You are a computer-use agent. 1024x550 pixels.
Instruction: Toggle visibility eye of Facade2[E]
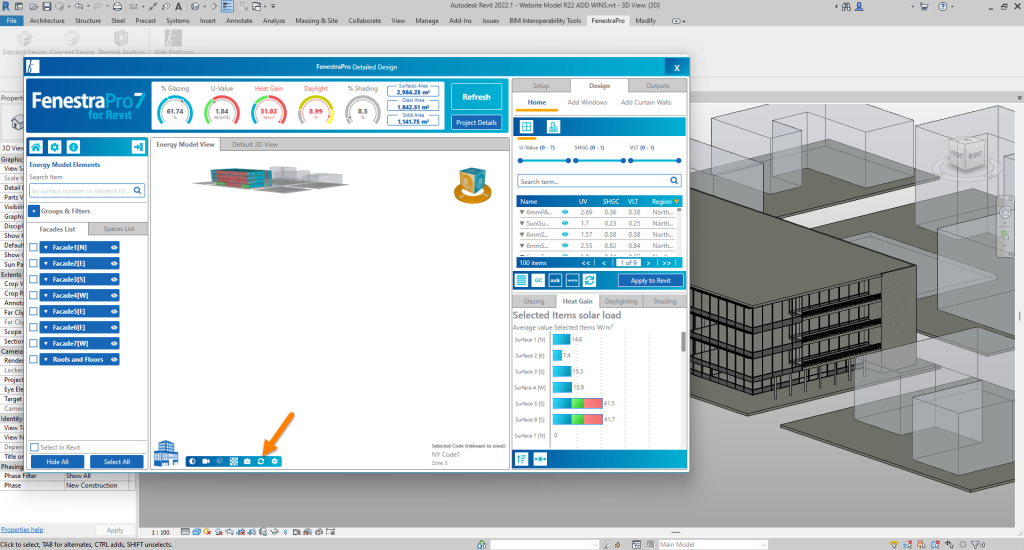(x=114, y=263)
